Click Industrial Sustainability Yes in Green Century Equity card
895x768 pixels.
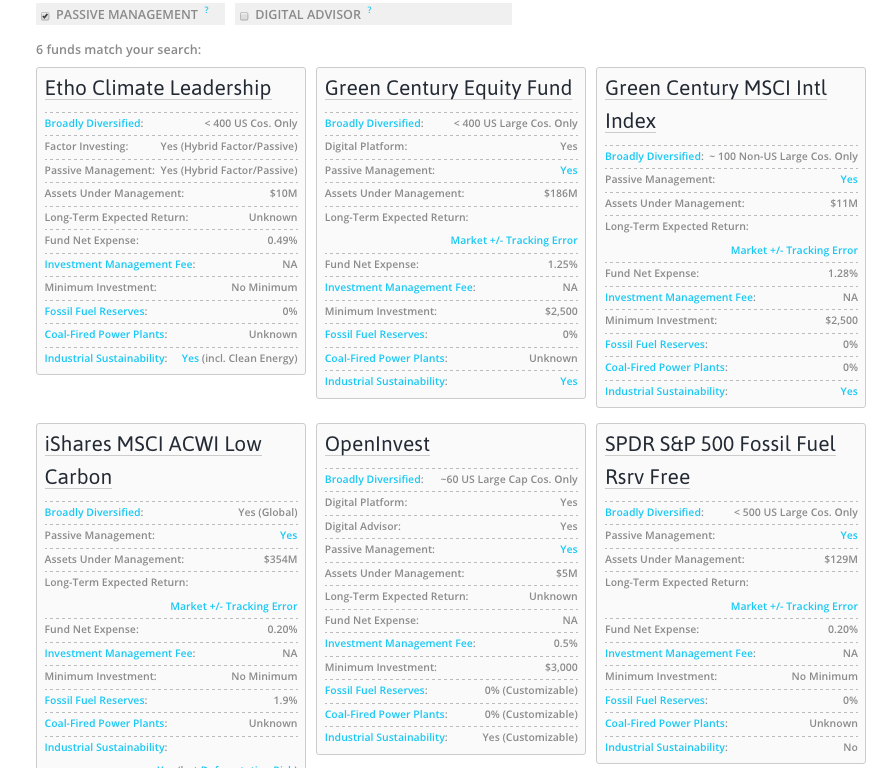(x=569, y=381)
